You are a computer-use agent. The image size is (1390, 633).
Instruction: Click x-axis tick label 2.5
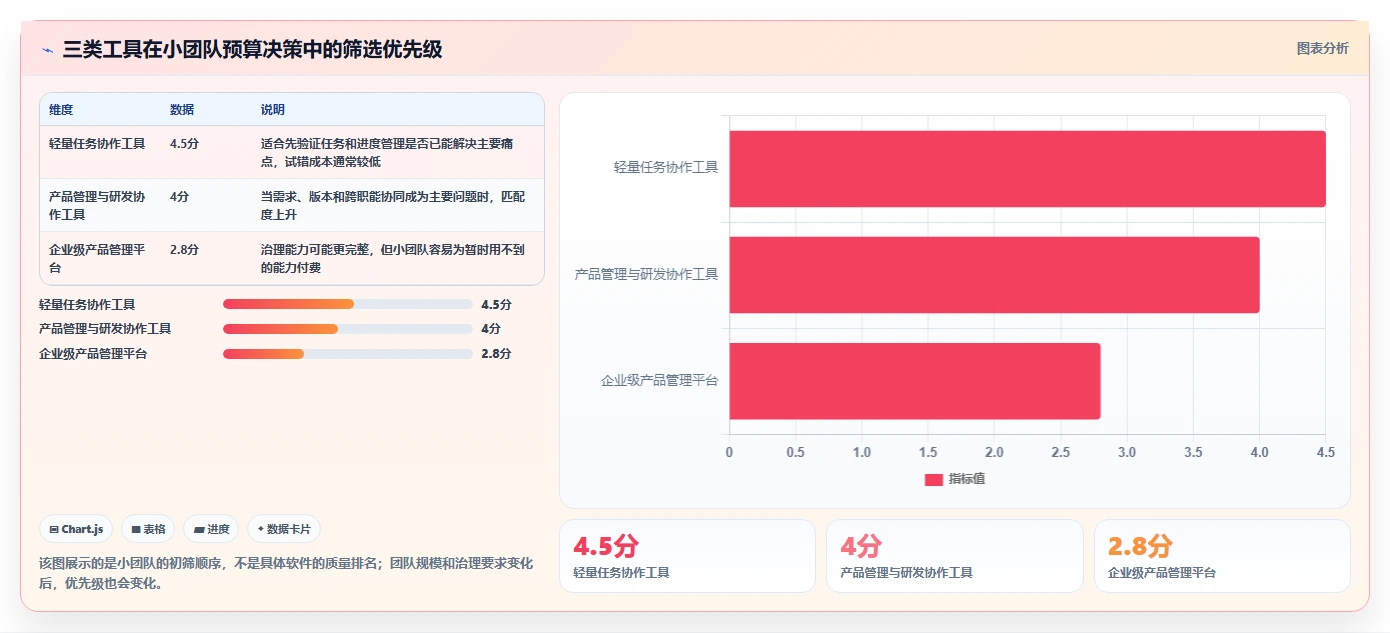point(1061,453)
